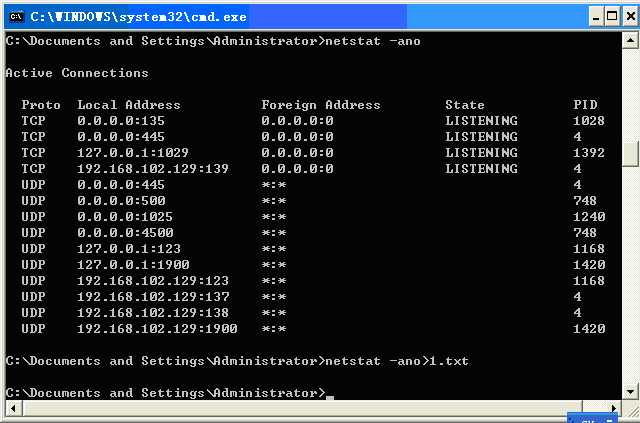Click the title text C:\WINDOWS\system32\cmd.exe
The image size is (640, 423).
click(138, 17)
